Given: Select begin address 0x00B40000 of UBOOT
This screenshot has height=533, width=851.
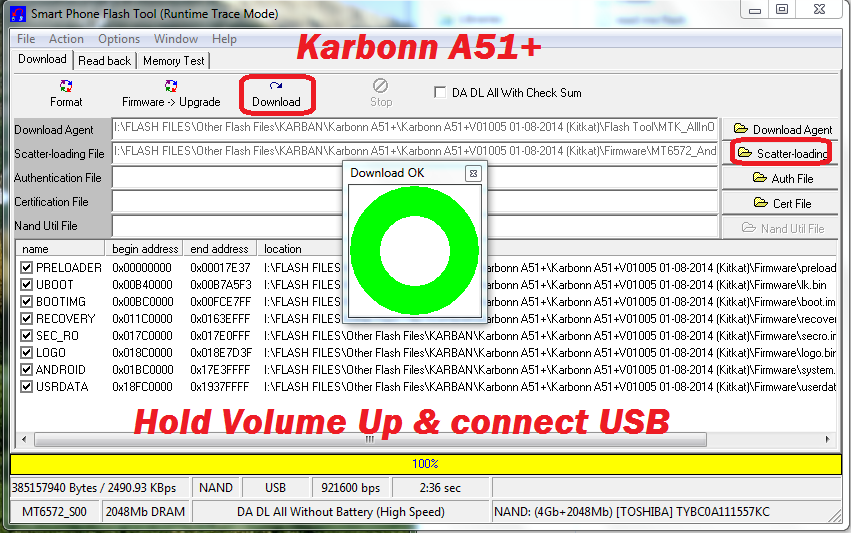Looking at the screenshot, I should tap(142, 284).
